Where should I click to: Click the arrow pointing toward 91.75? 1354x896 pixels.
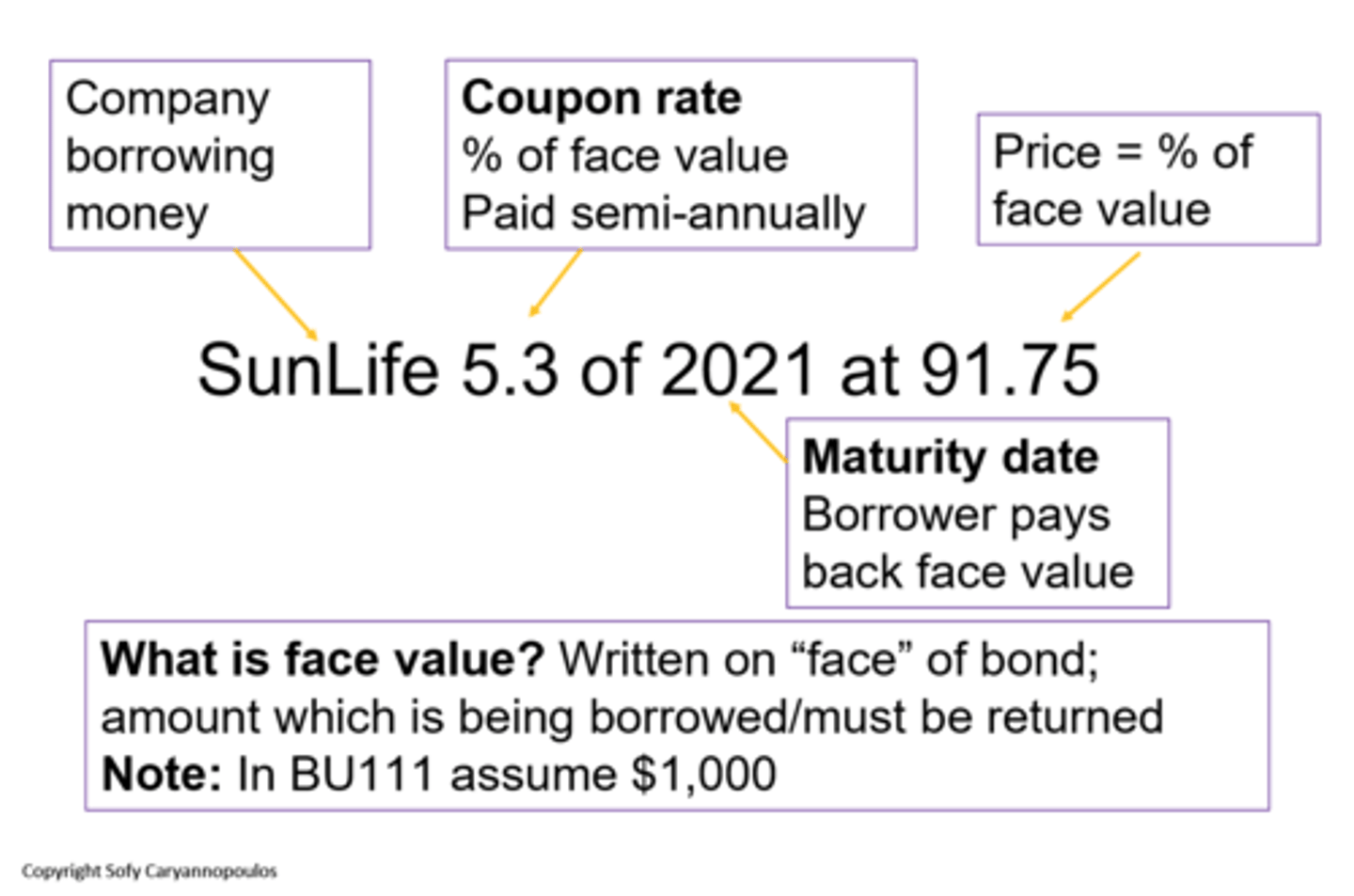[x=1100, y=287]
